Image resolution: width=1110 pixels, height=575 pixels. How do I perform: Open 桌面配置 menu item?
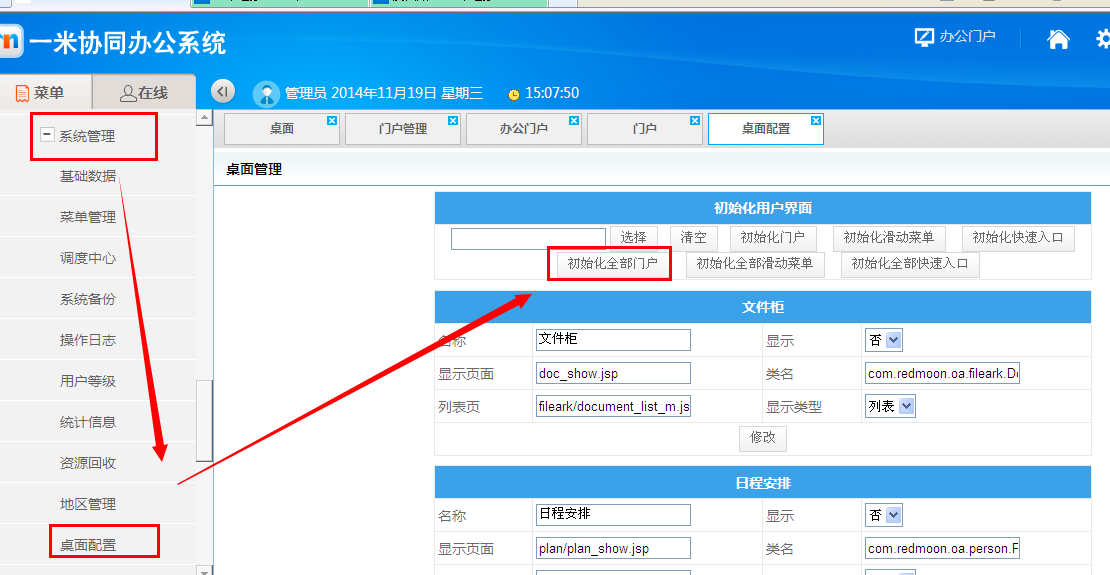[88, 545]
